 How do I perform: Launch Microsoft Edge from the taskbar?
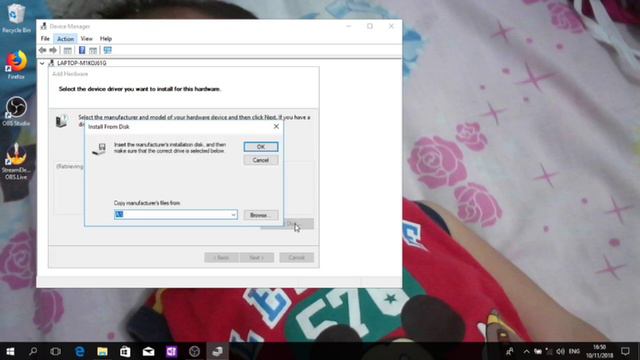[x=80, y=351]
